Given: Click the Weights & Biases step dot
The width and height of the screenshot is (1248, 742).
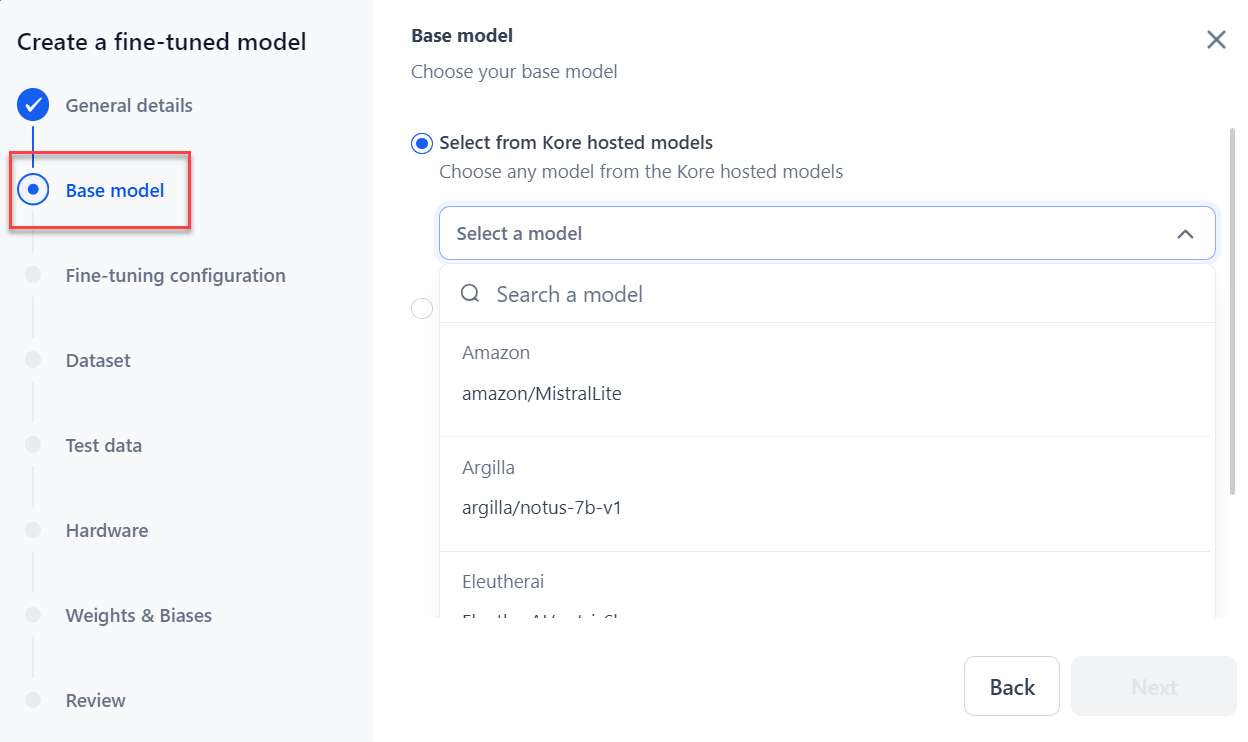Looking at the screenshot, I should tap(33, 614).
